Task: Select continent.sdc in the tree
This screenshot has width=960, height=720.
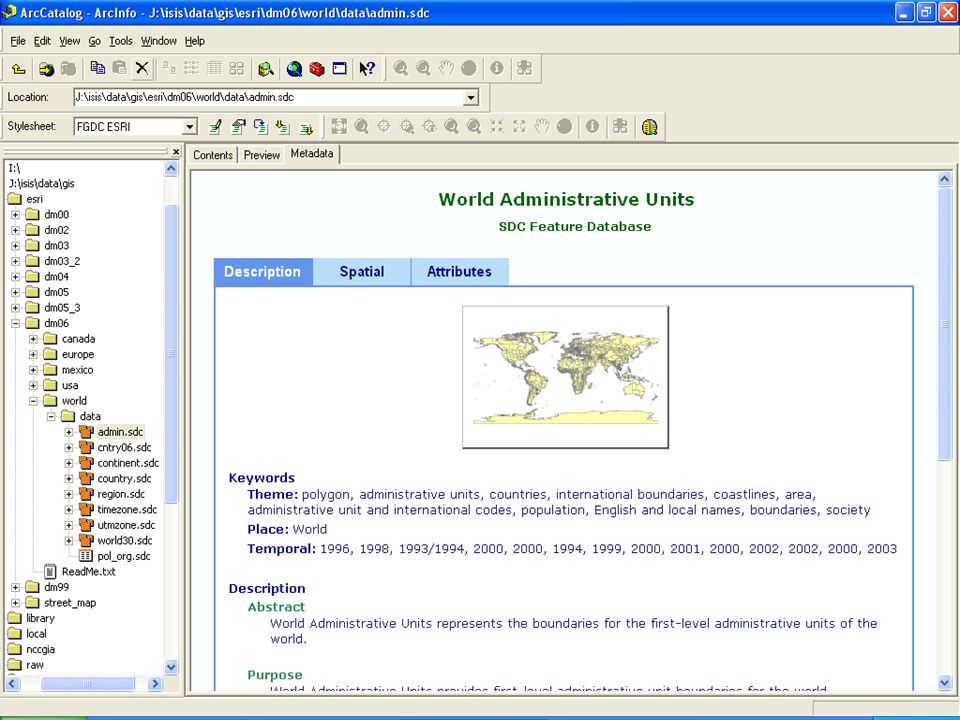Action: coord(128,463)
